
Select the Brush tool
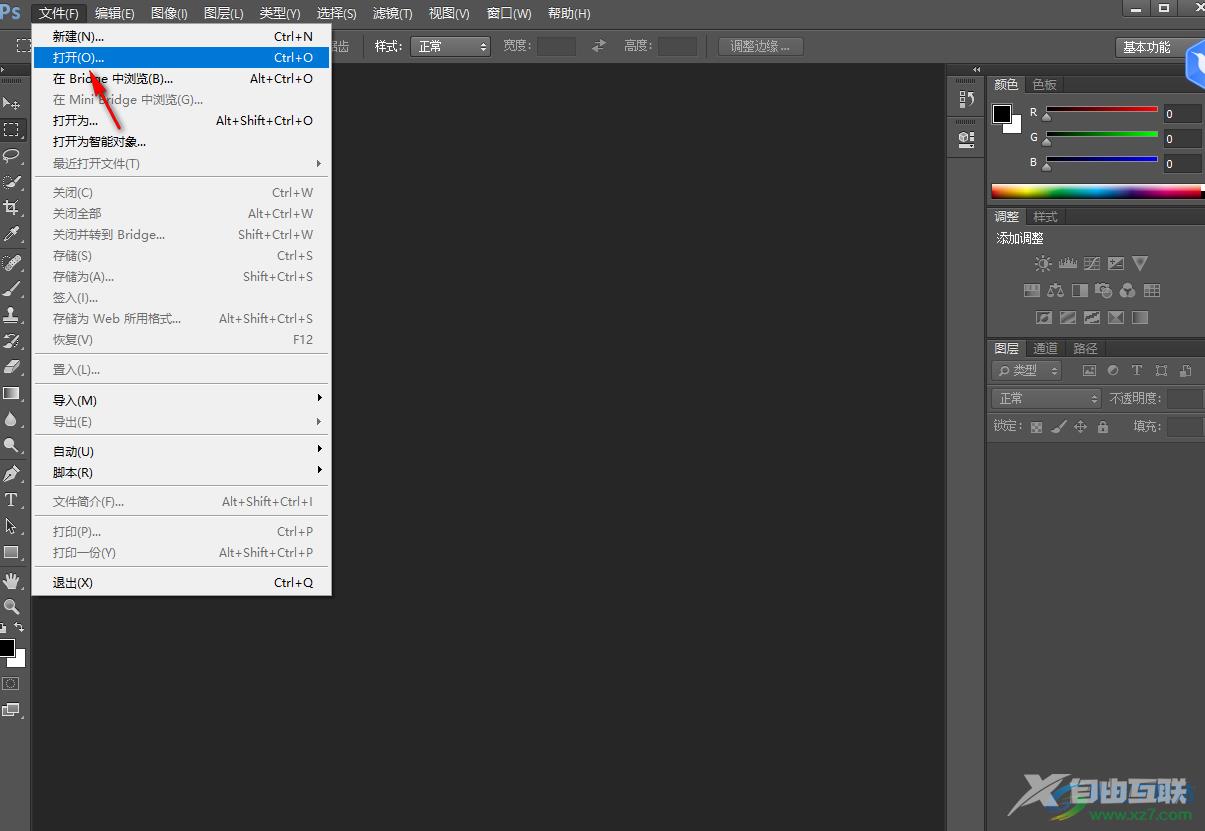[x=12, y=289]
